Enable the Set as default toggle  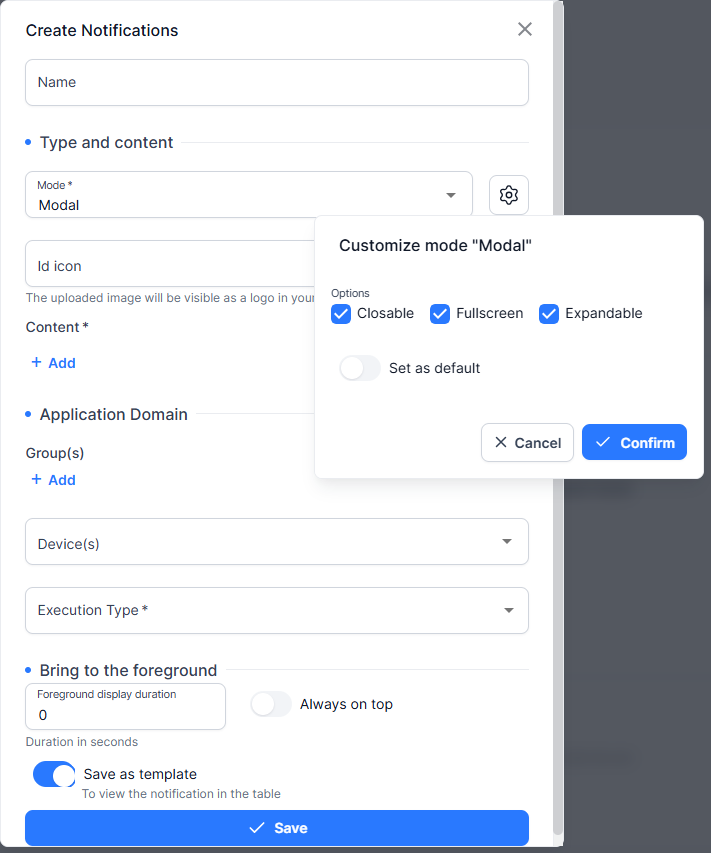click(360, 368)
